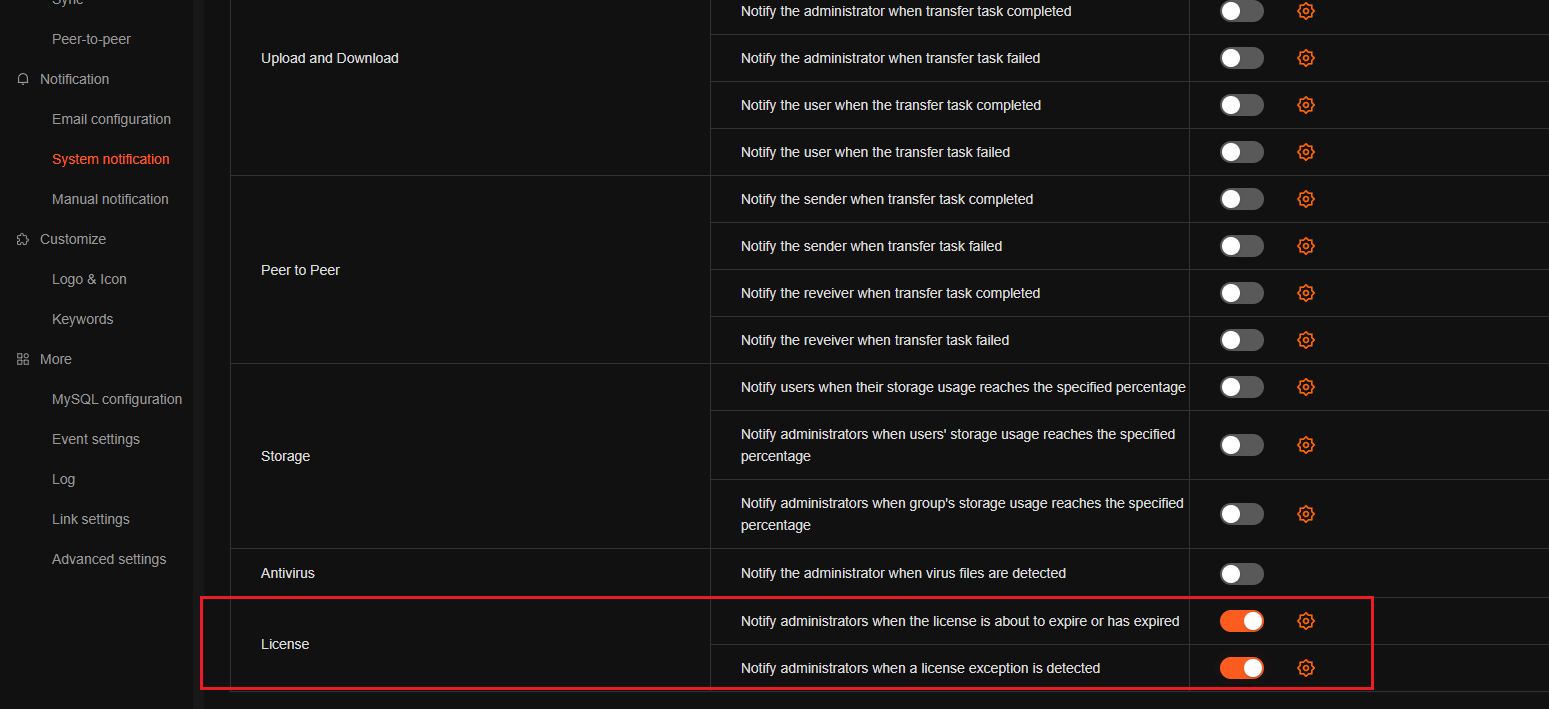The width and height of the screenshot is (1549, 709).
Task: Disable license exception detected notification
Action: [x=1242, y=668]
